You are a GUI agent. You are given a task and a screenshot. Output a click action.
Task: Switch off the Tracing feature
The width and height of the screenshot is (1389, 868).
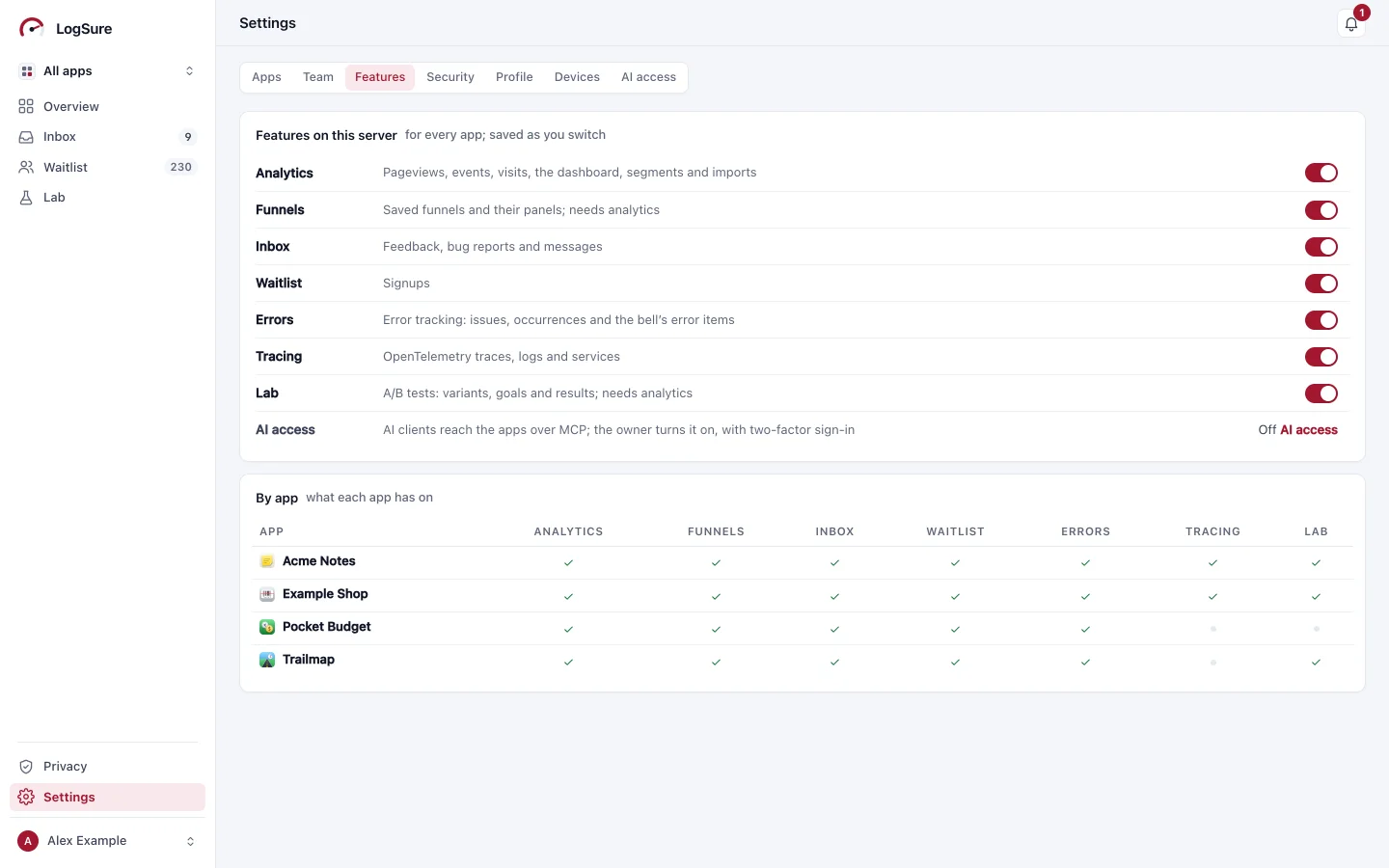click(1321, 357)
